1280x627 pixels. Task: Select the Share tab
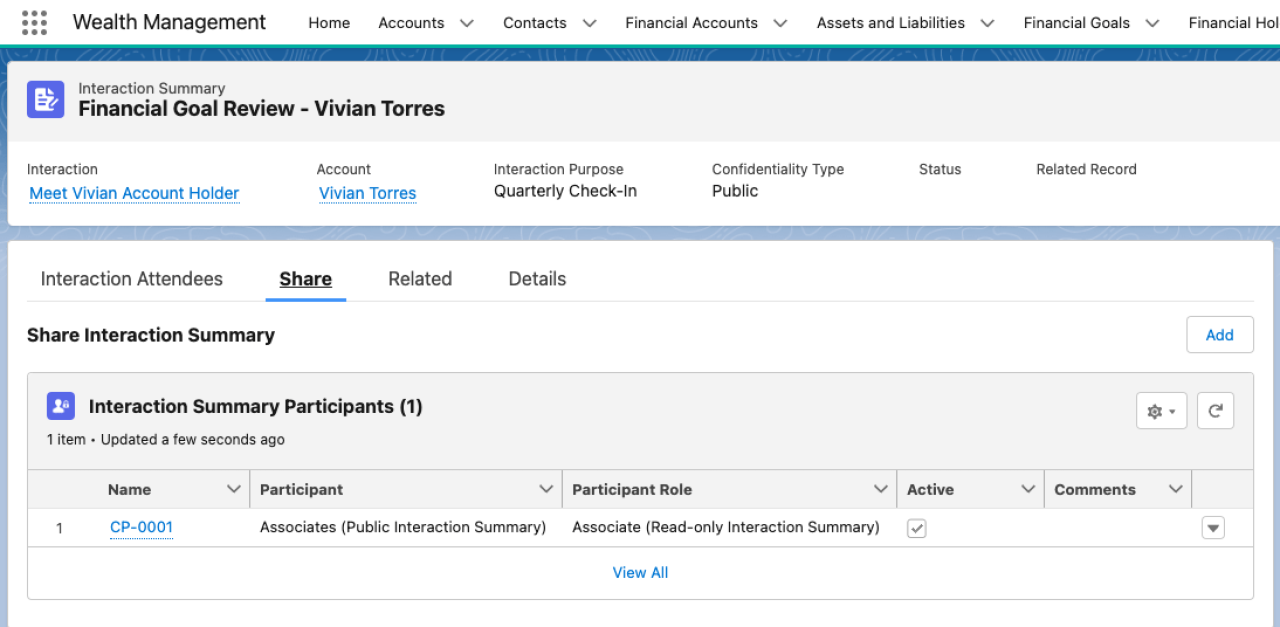pyautogui.click(x=306, y=279)
